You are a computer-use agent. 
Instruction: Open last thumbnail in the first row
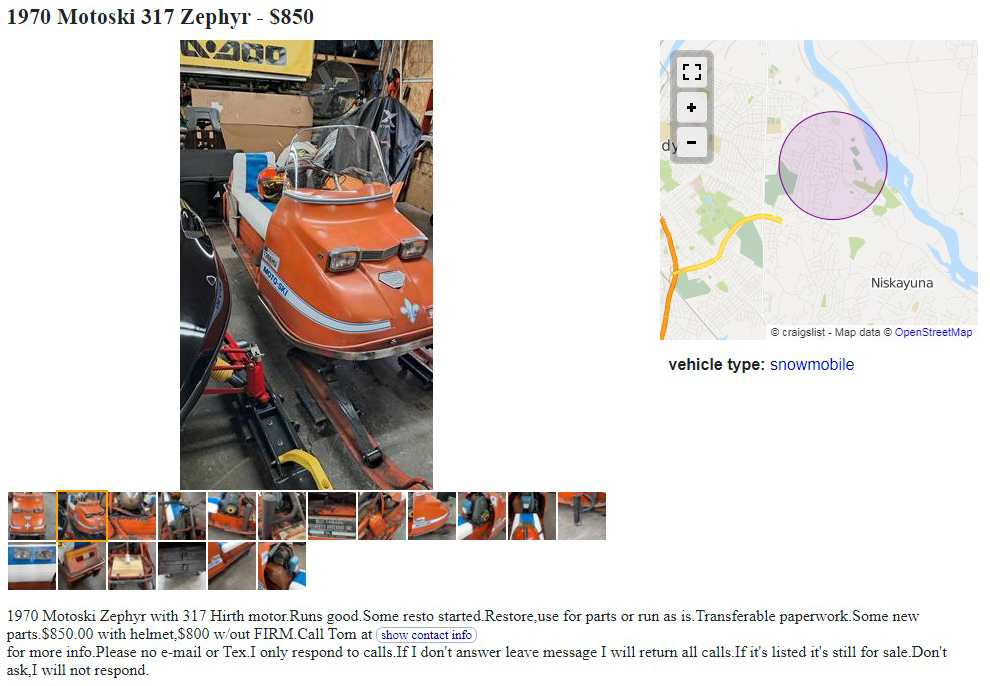coord(581,516)
